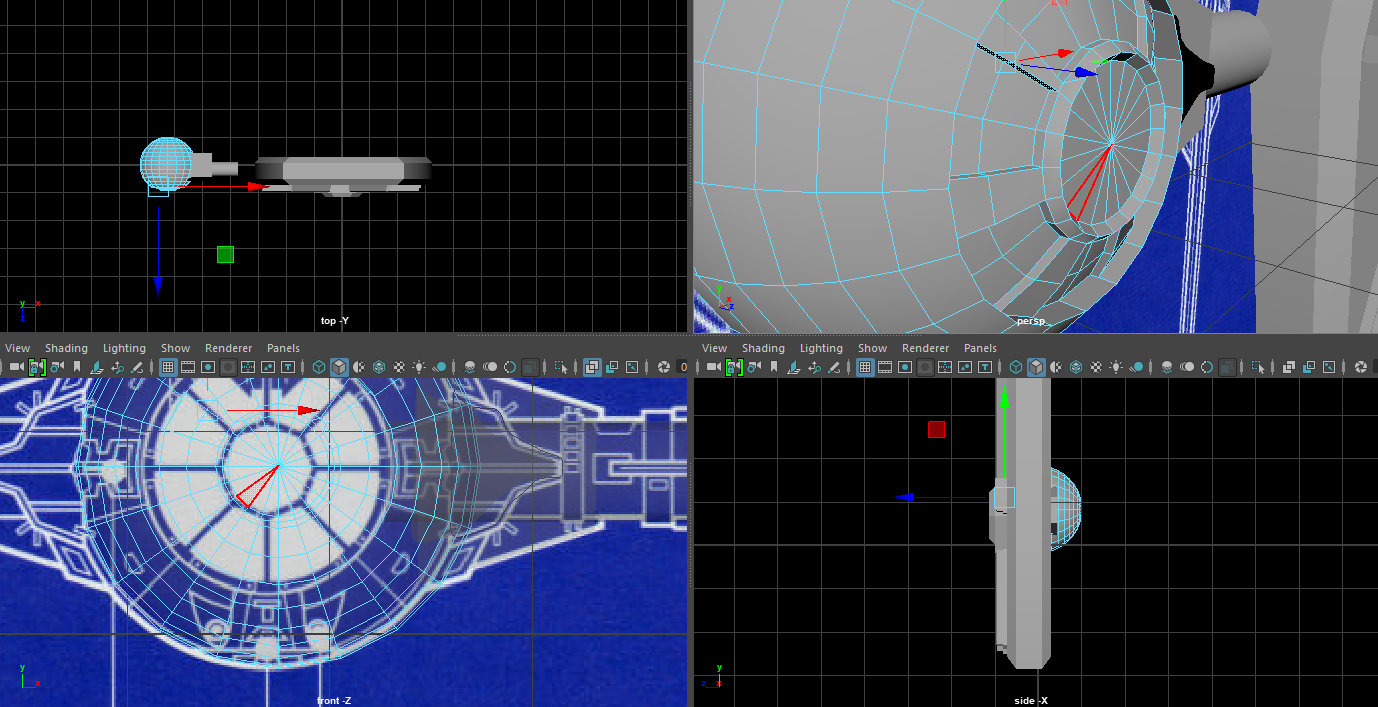The height and width of the screenshot is (707, 1378).
Task: Click green Y-axis arrow in side view
Action: [x=1004, y=397]
